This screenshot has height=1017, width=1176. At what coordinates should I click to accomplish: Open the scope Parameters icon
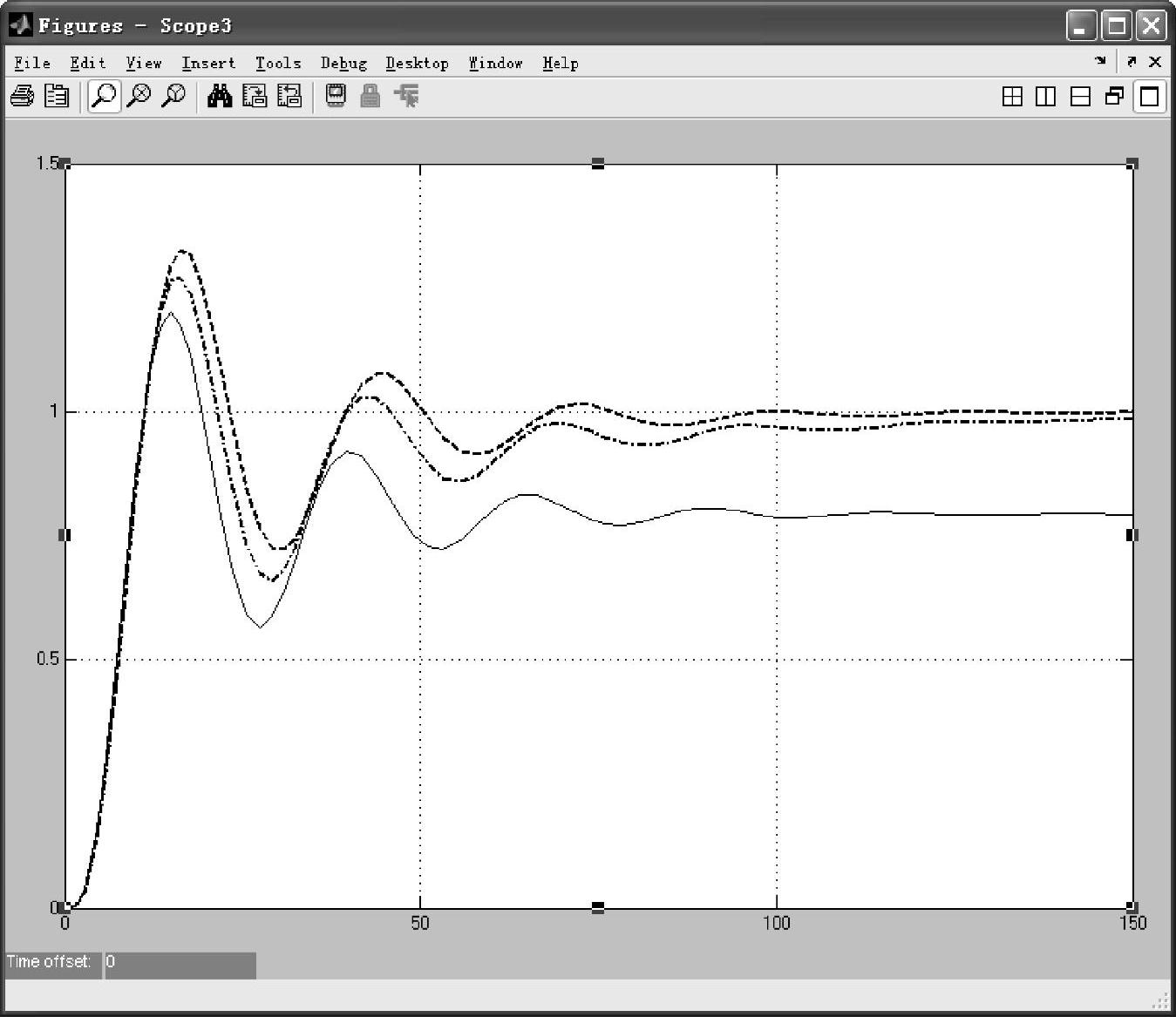point(57,96)
